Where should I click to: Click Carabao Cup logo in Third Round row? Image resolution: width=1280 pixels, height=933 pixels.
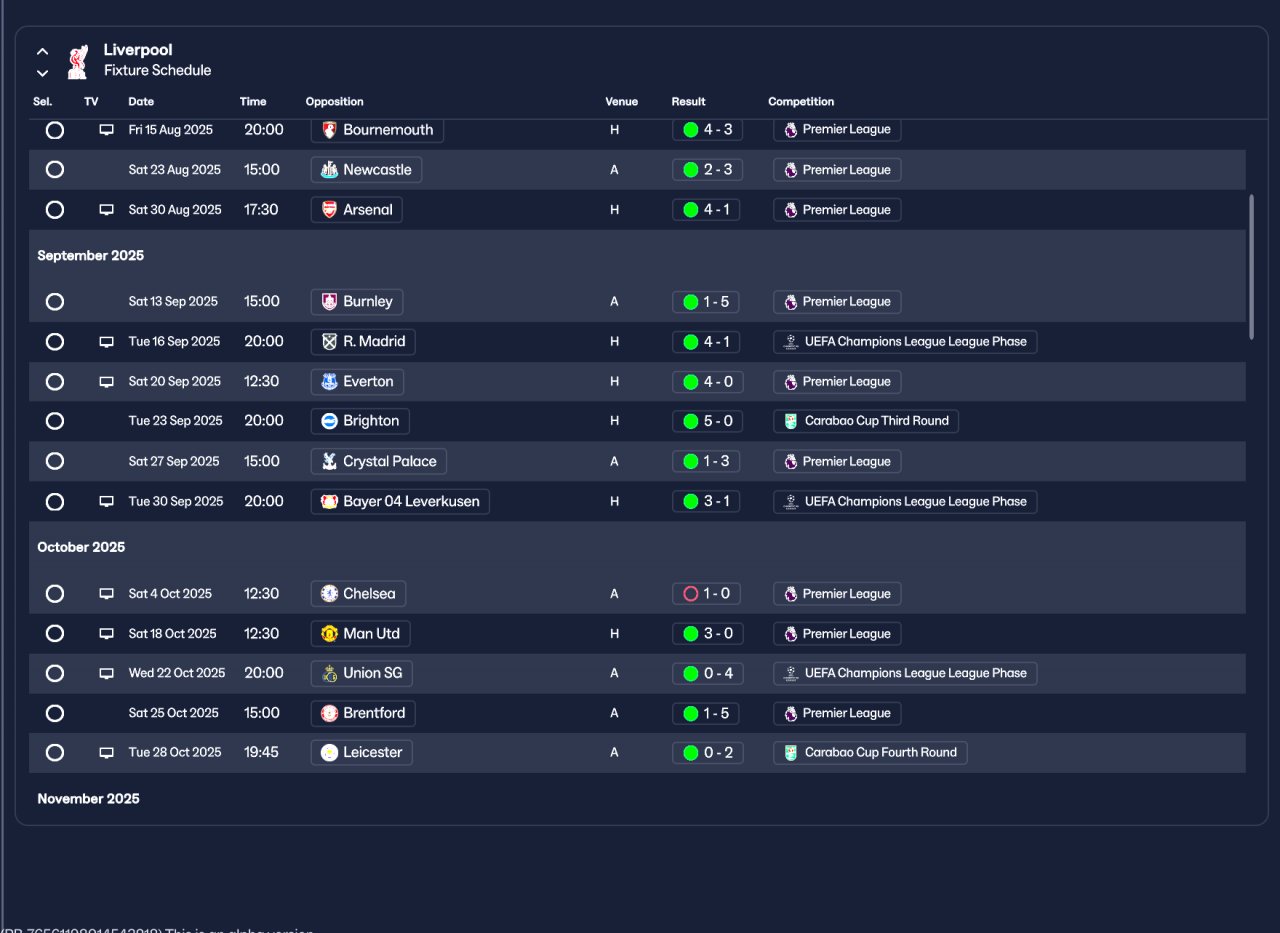pos(790,421)
